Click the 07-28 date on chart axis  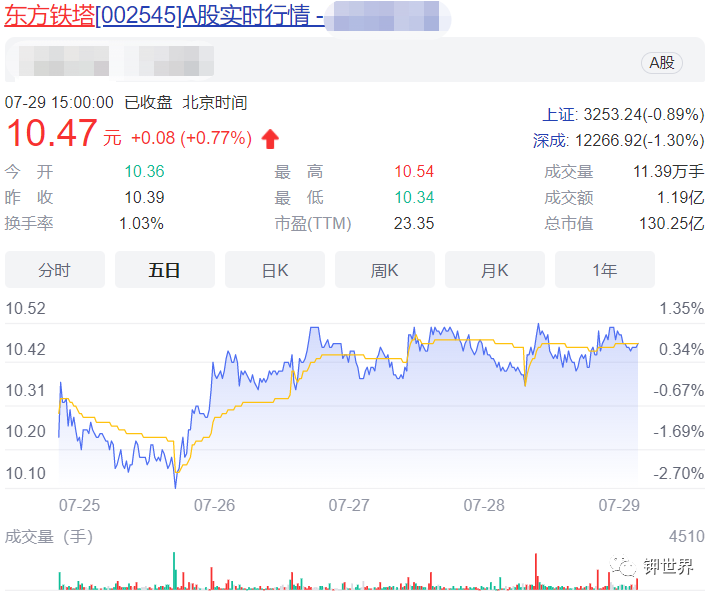[x=484, y=505]
